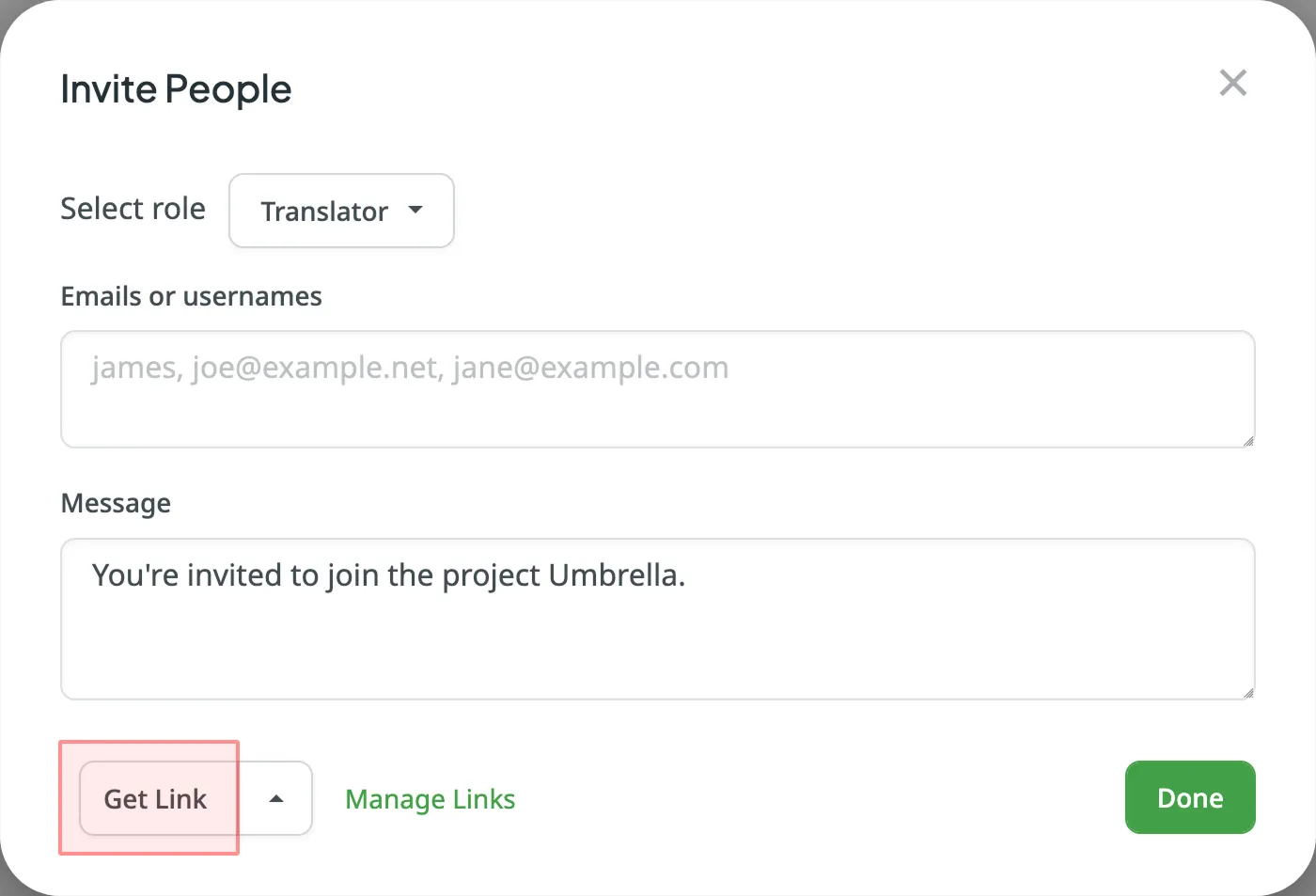This screenshot has width=1316, height=896.
Task: Click the placeholder word "james" in the emails box
Action: coord(133,368)
